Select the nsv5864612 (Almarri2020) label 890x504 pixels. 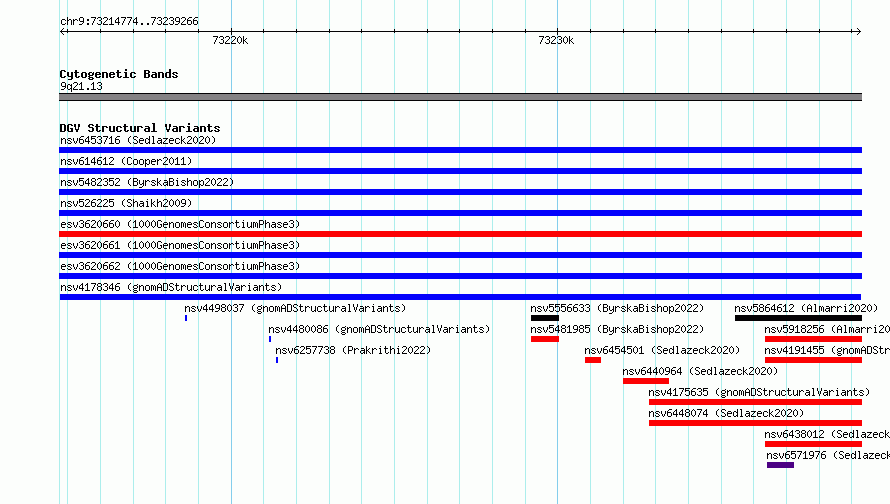806,308
